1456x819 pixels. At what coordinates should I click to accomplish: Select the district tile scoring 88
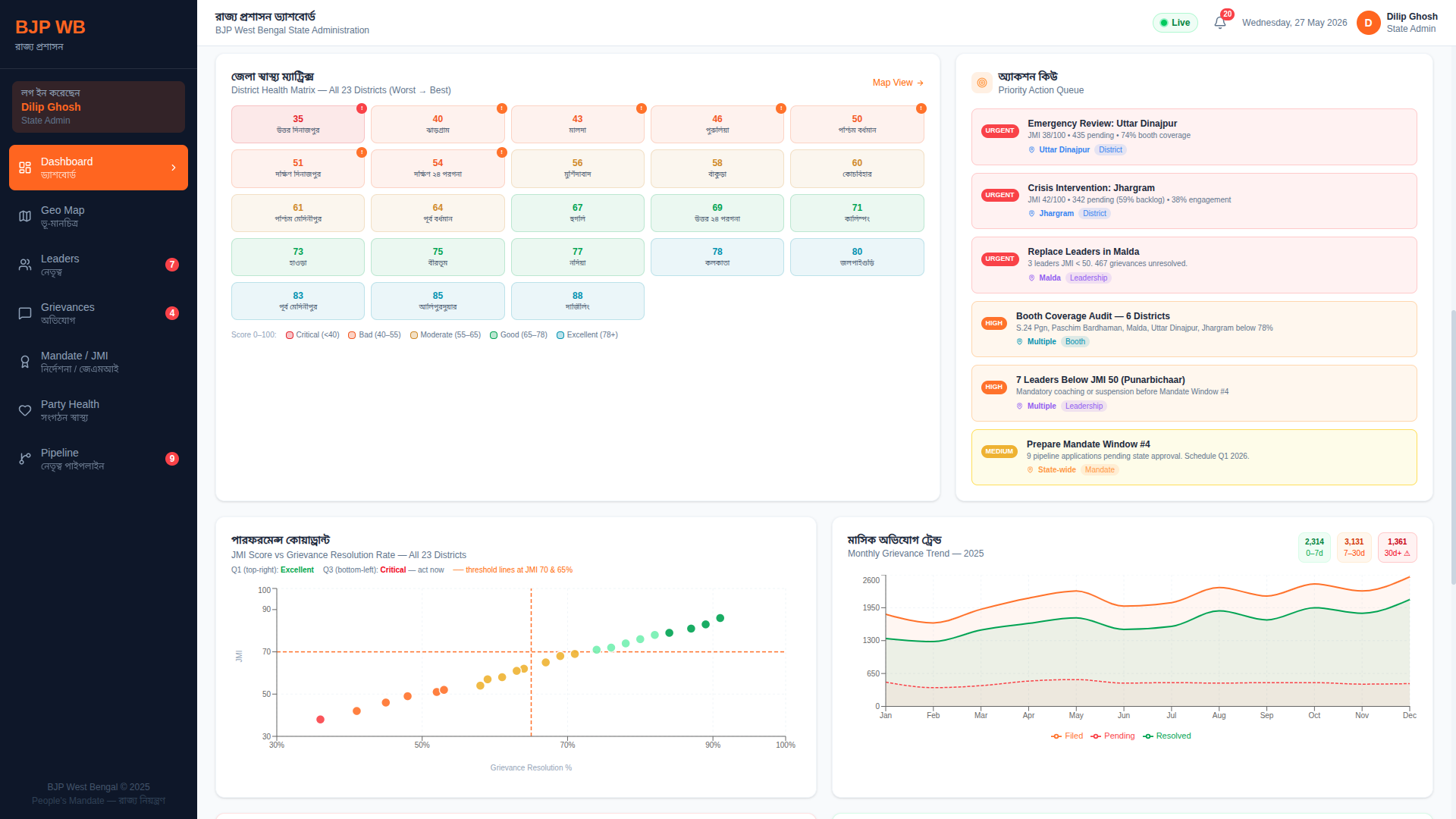578,301
